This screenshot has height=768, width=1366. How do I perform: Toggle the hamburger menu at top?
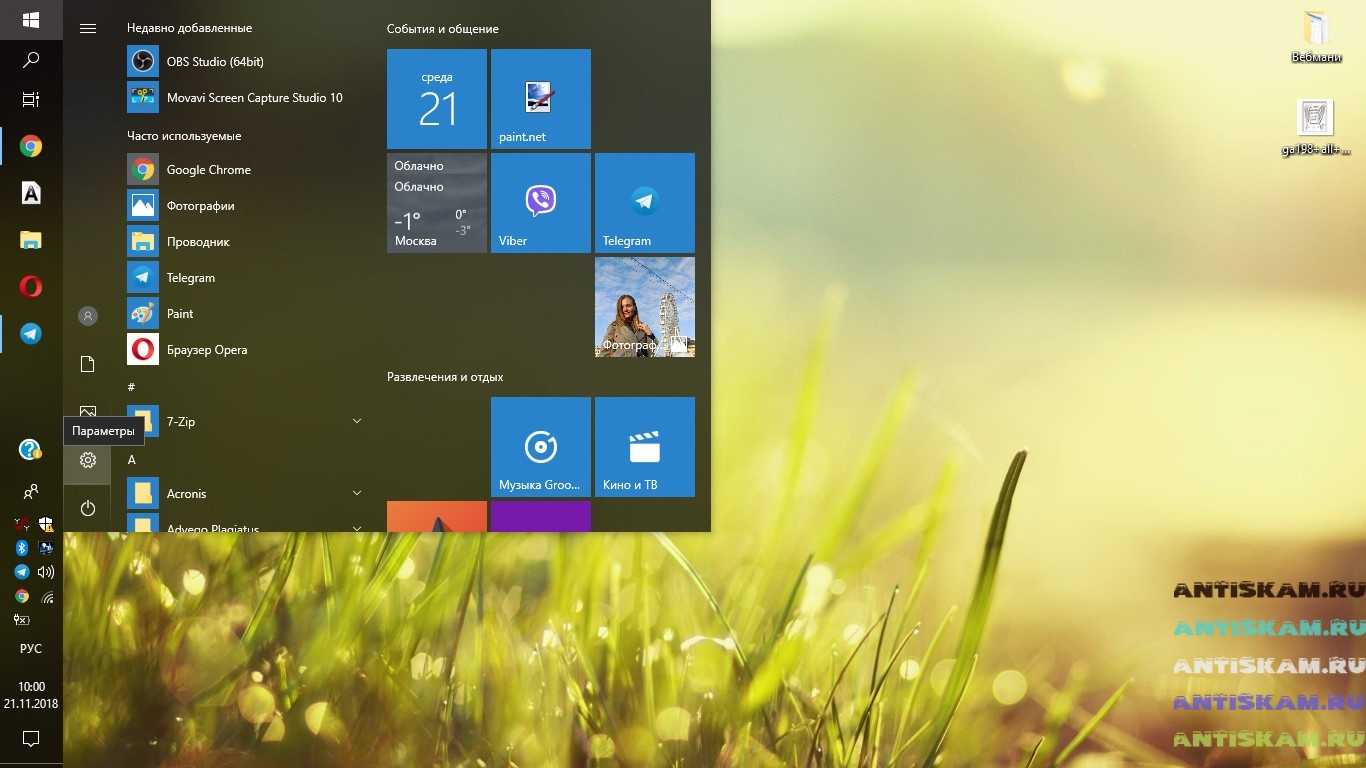(x=88, y=28)
